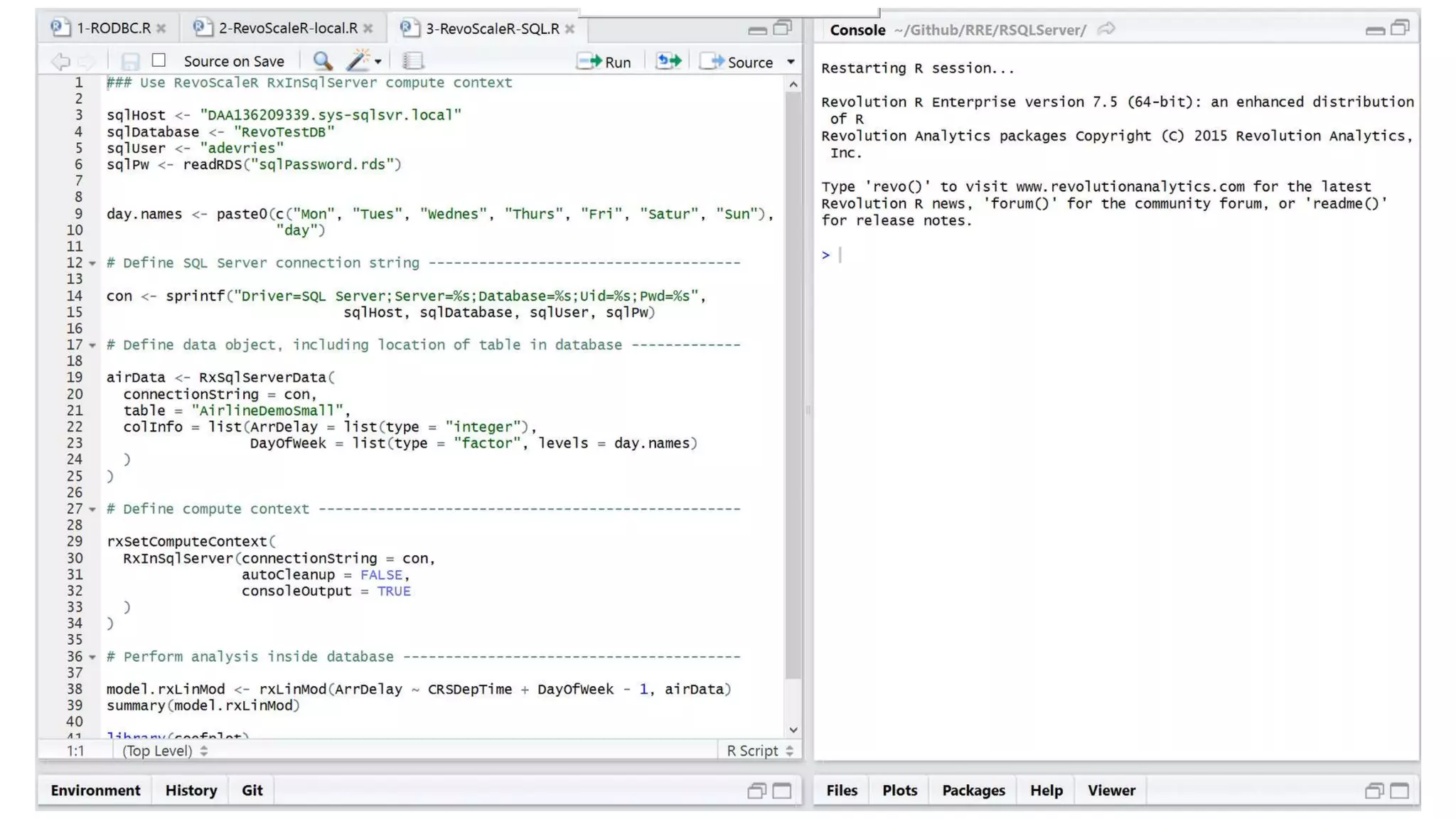Click the Compile Notebook icon
The image size is (1456, 819).
point(412,61)
